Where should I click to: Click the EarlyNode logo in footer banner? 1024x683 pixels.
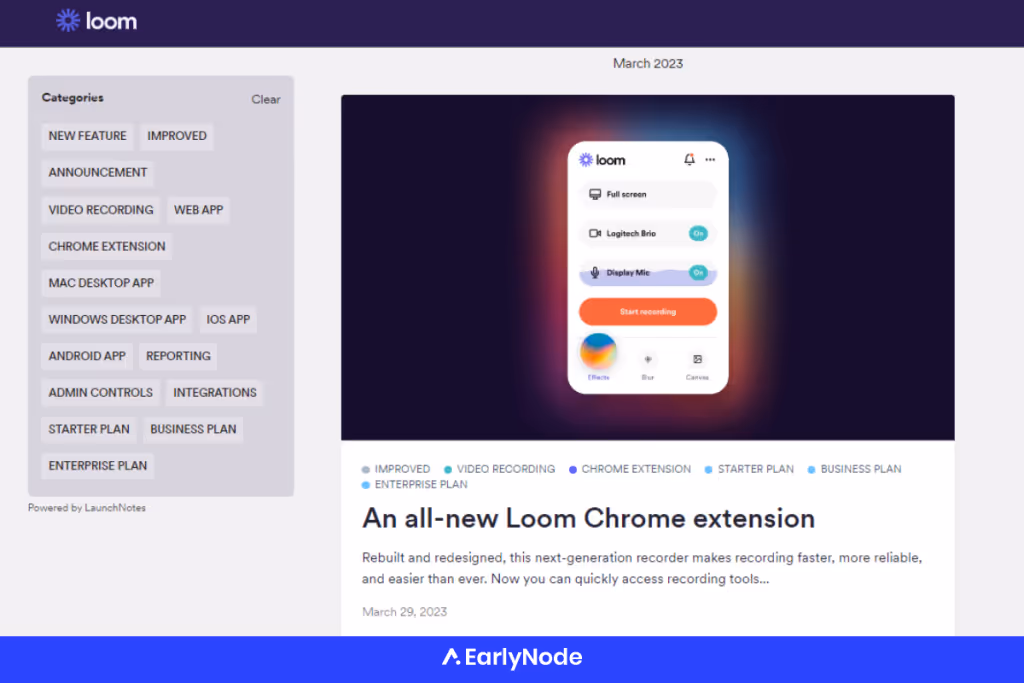(511, 657)
